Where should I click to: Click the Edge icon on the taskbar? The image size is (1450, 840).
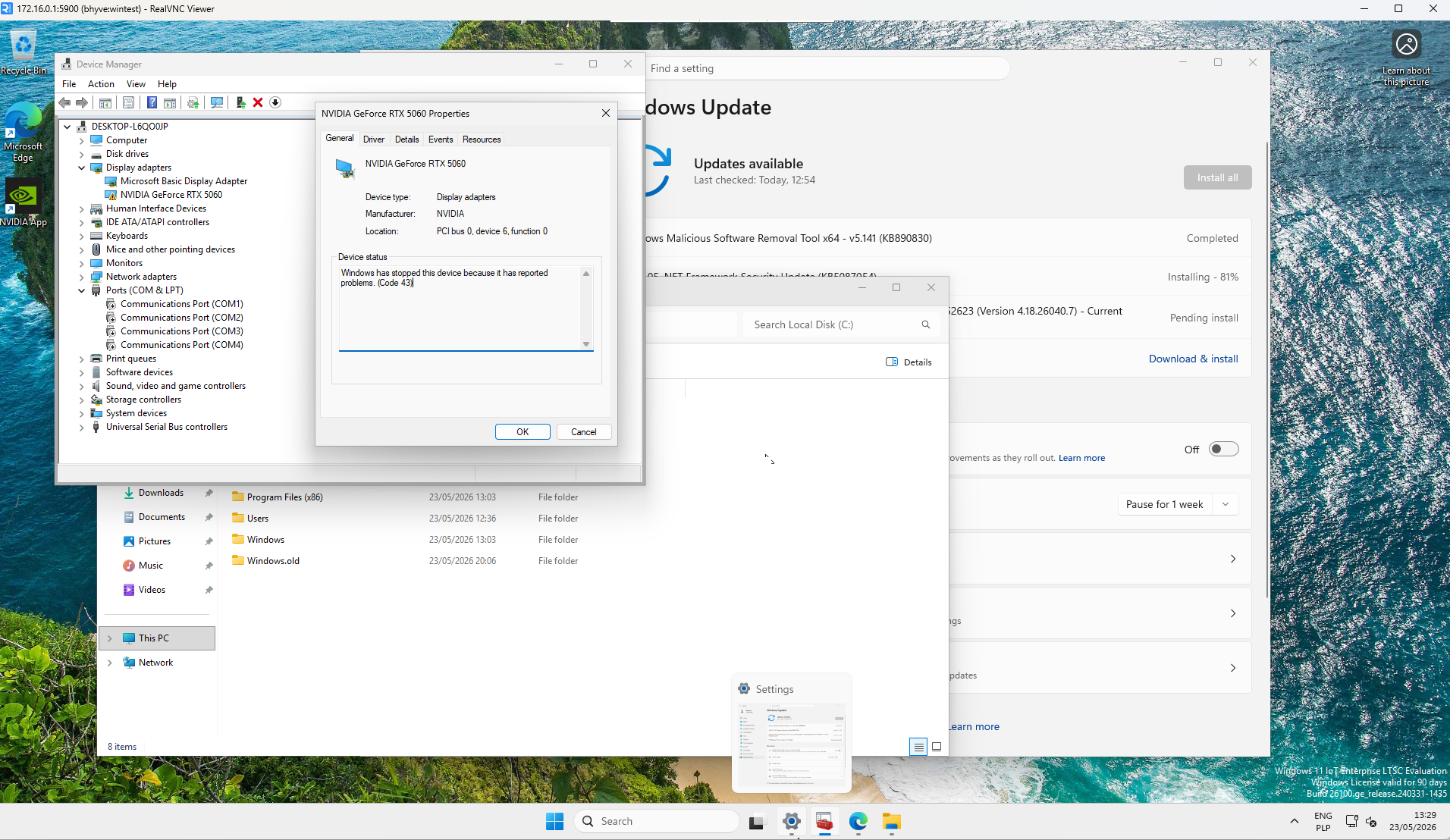tap(858, 821)
